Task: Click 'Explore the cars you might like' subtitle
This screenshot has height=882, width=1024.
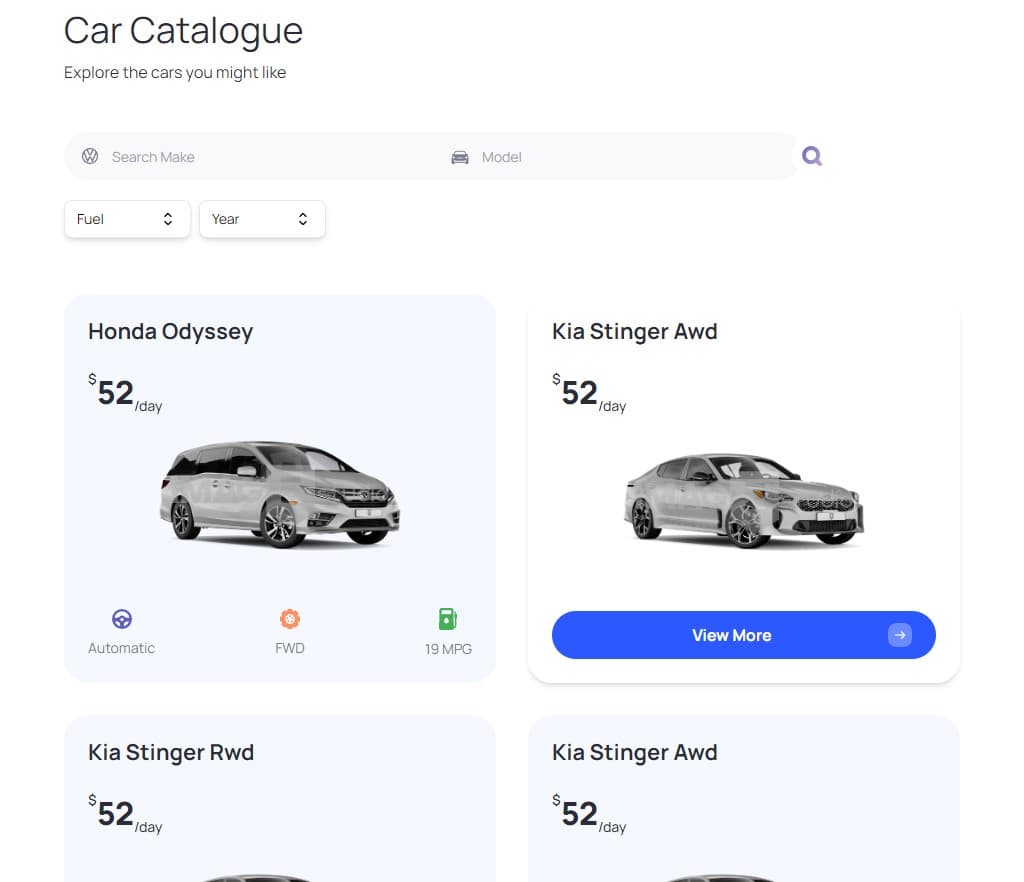Action: click(175, 72)
